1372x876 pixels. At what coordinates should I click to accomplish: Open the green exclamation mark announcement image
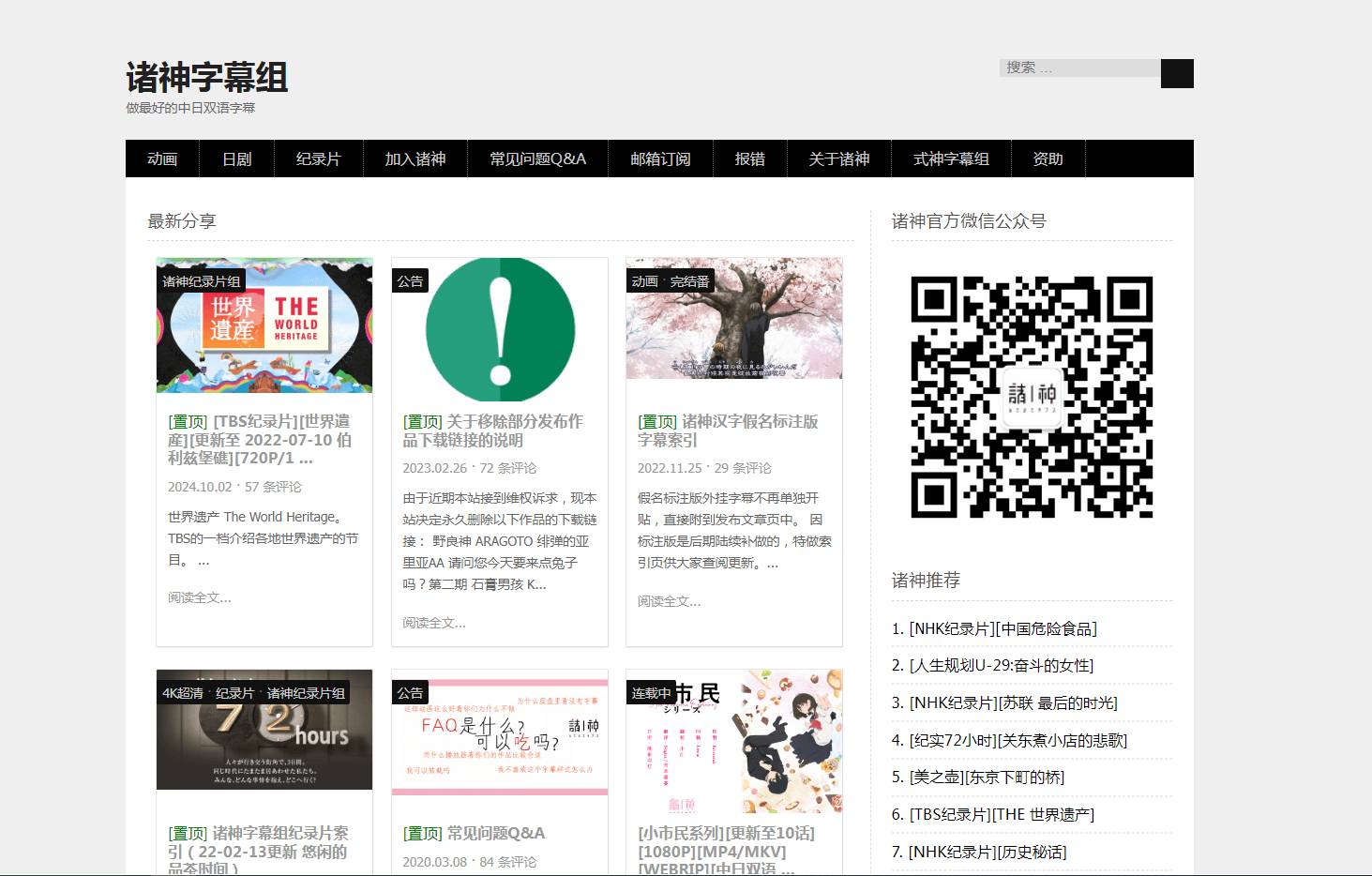click(x=500, y=329)
